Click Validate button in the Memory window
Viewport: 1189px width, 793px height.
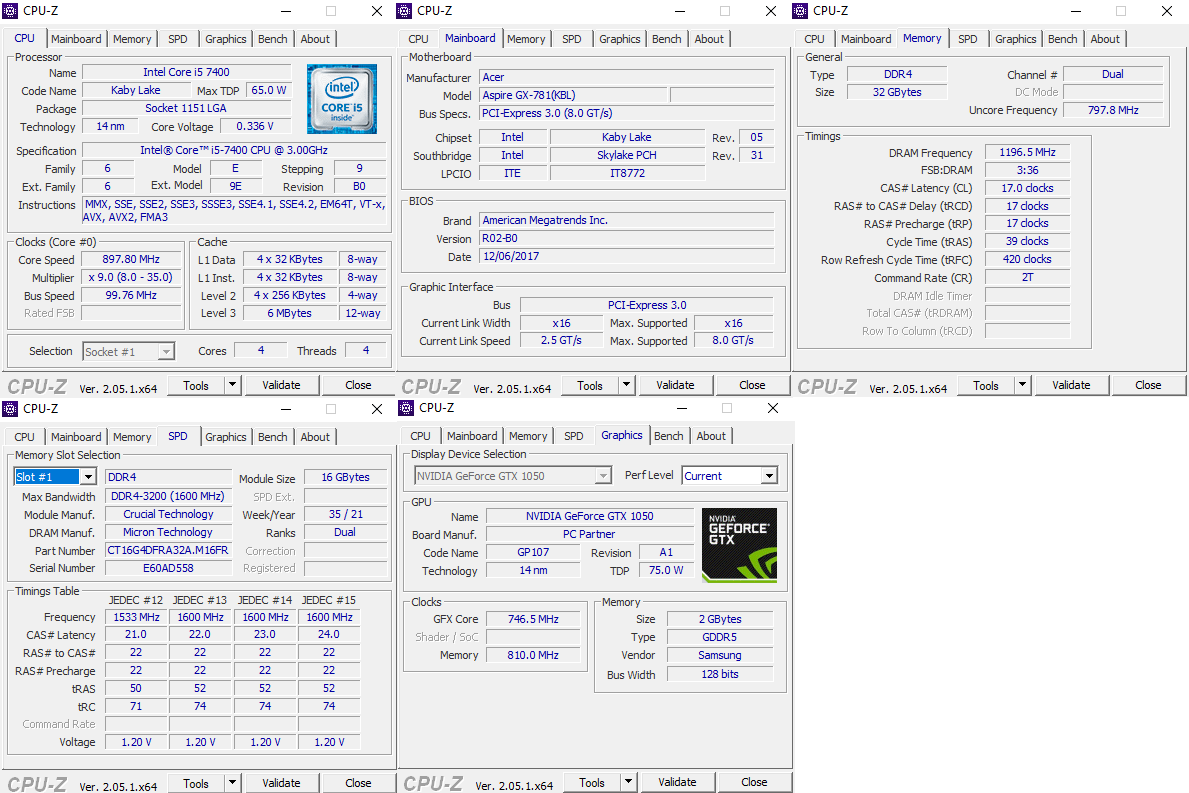coord(1071,385)
